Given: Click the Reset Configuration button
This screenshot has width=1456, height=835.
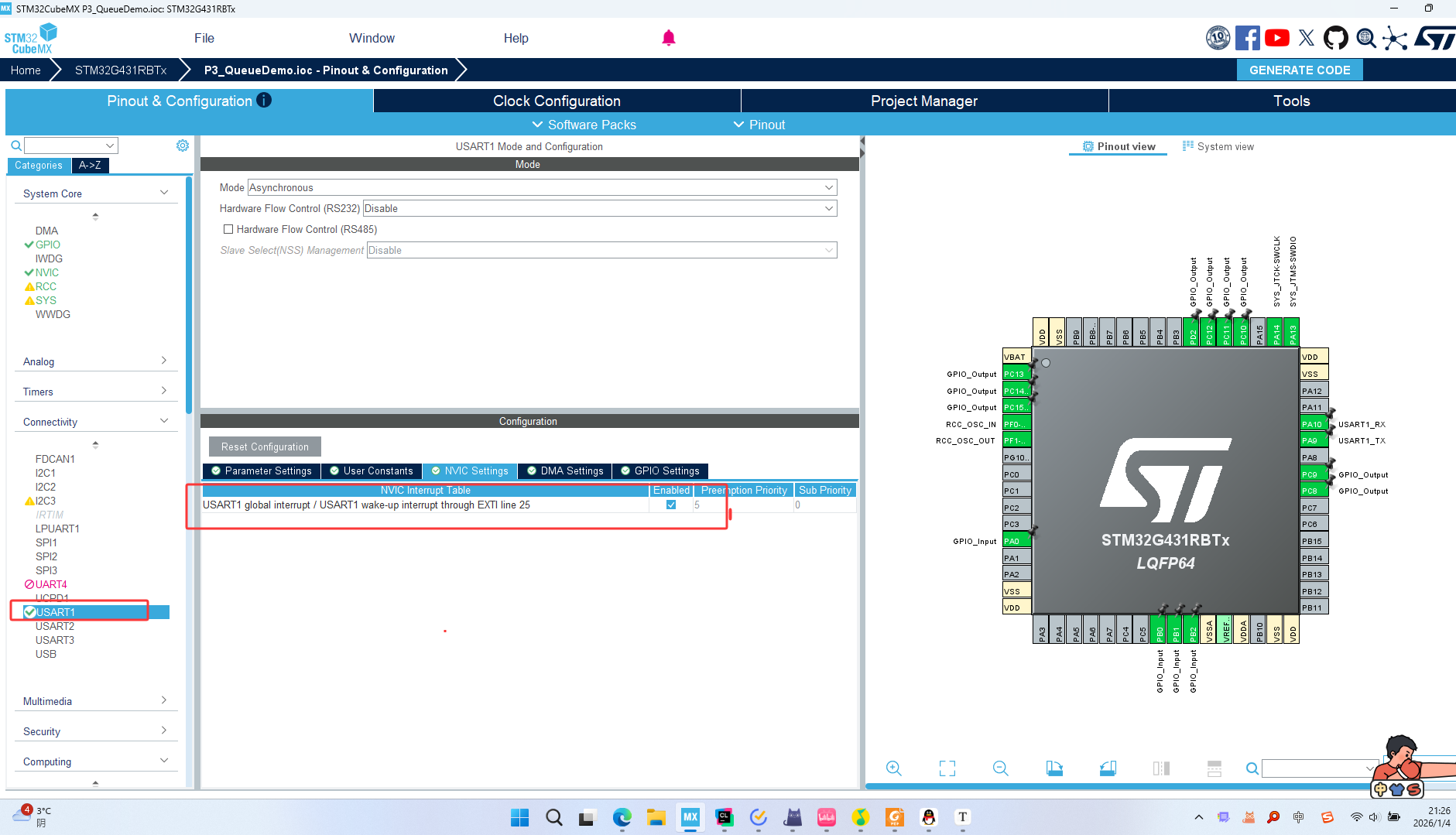Looking at the screenshot, I should click(265, 447).
